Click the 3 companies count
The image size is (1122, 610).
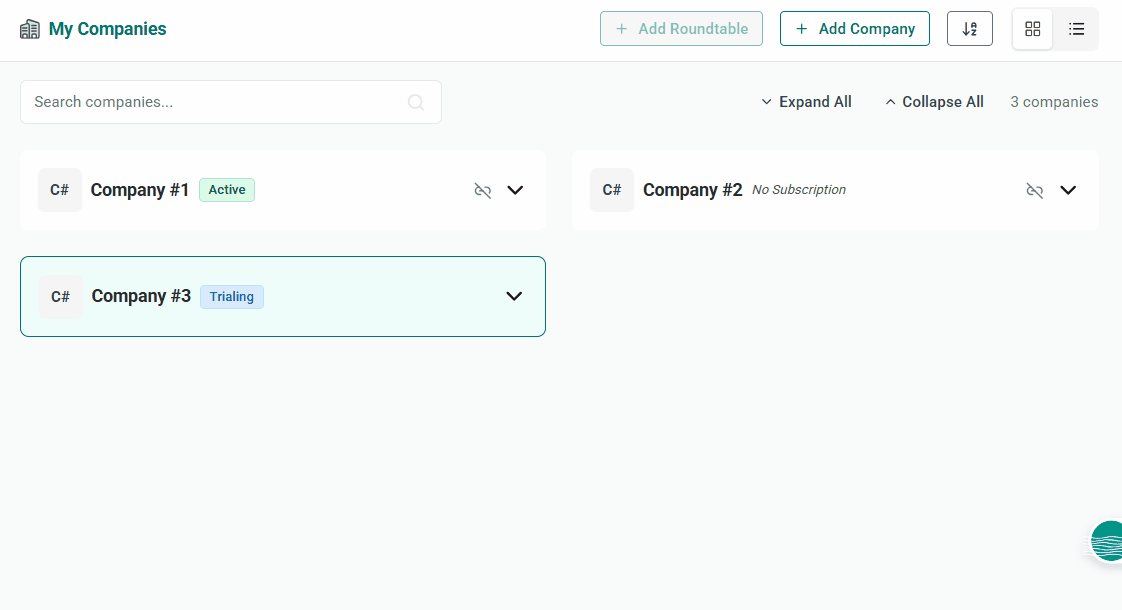click(1054, 102)
